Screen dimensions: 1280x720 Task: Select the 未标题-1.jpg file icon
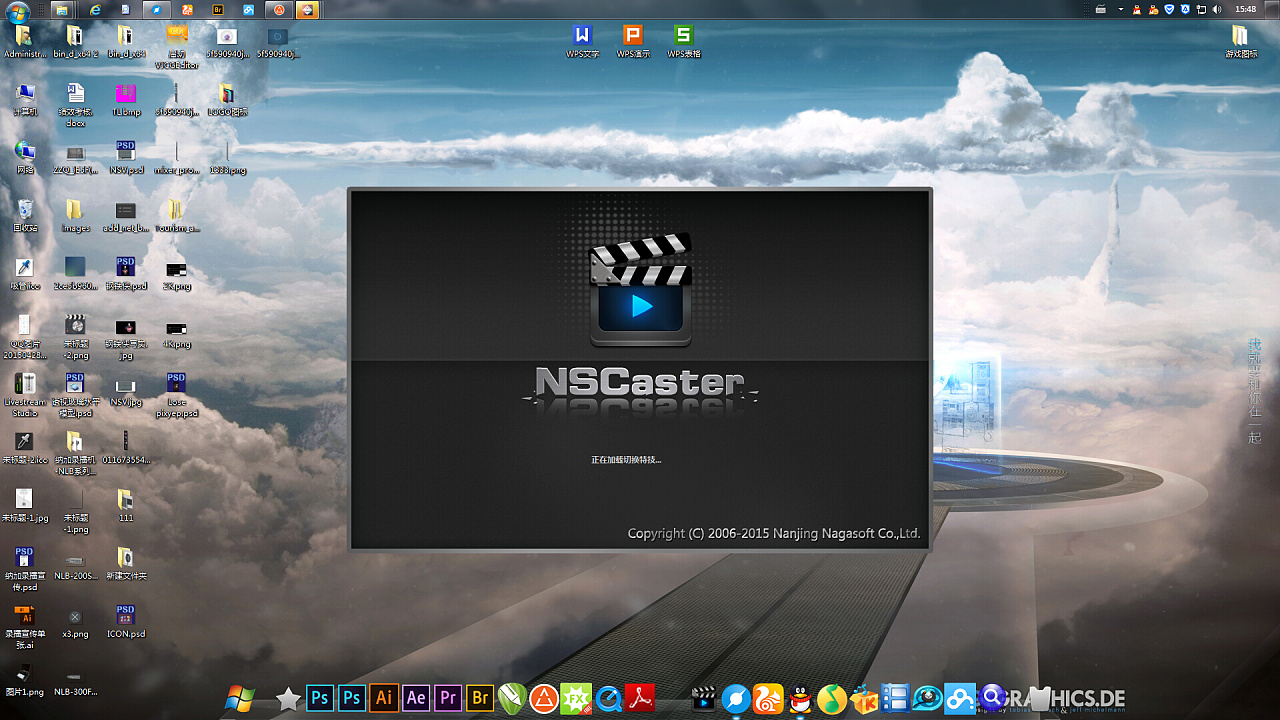pyautogui.click(x=25, y=506)
